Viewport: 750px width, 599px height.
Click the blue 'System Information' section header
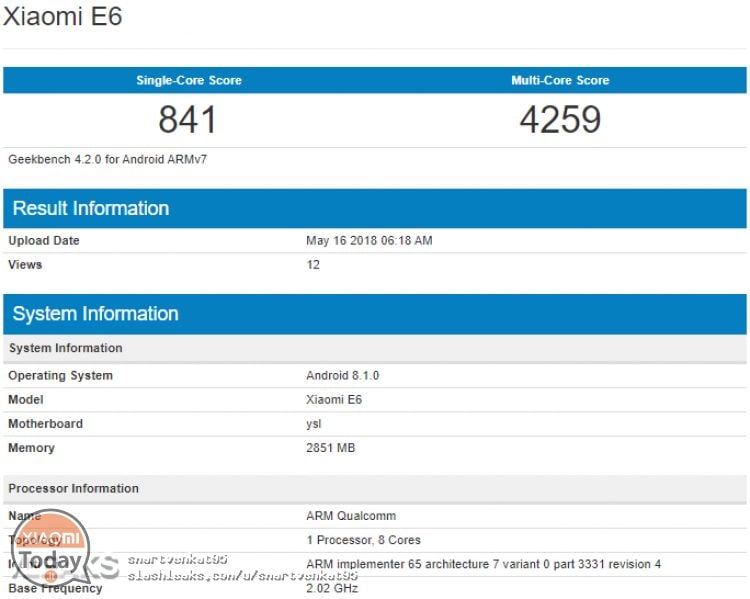(x=375, y=314)
